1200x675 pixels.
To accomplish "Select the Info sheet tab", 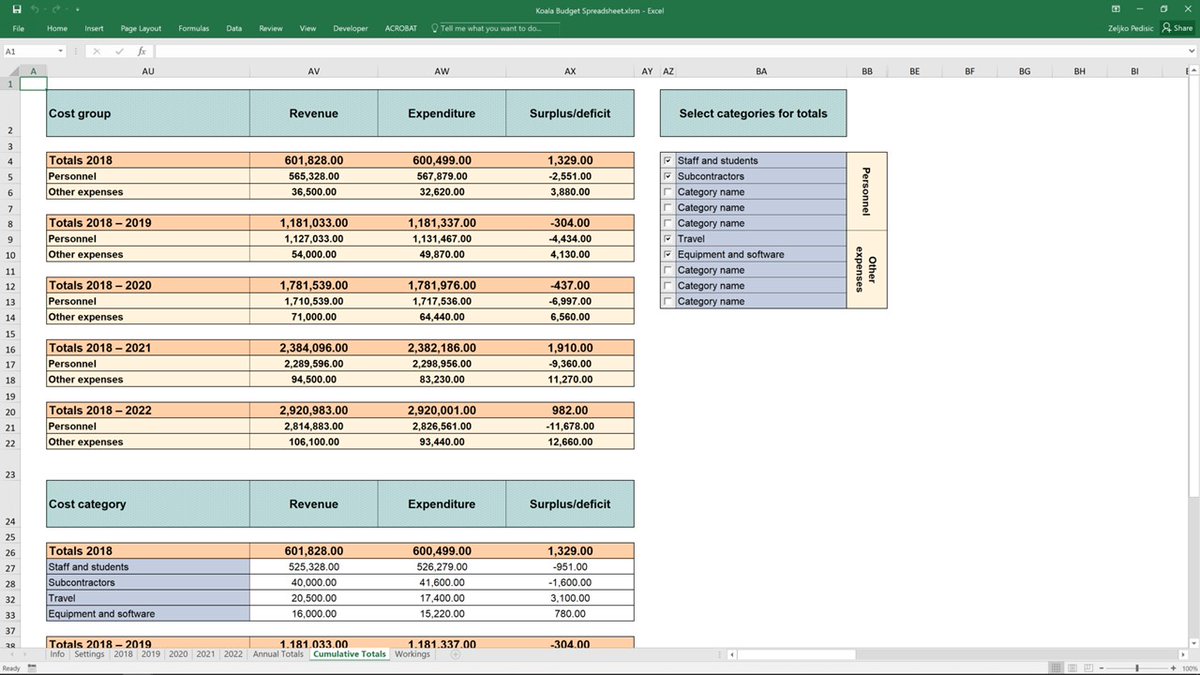I will pyautogui.click(x=57, y=654).
